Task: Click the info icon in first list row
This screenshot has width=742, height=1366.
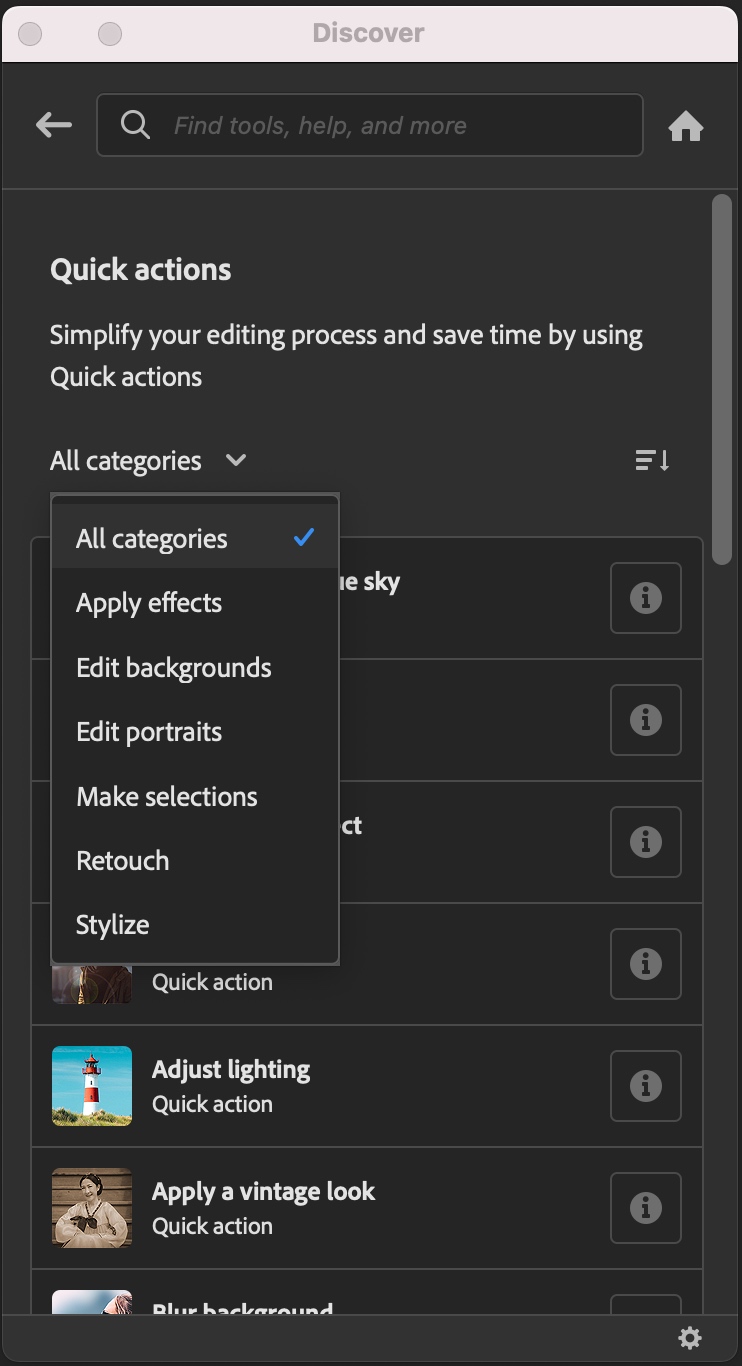Action: pos(645,598)
